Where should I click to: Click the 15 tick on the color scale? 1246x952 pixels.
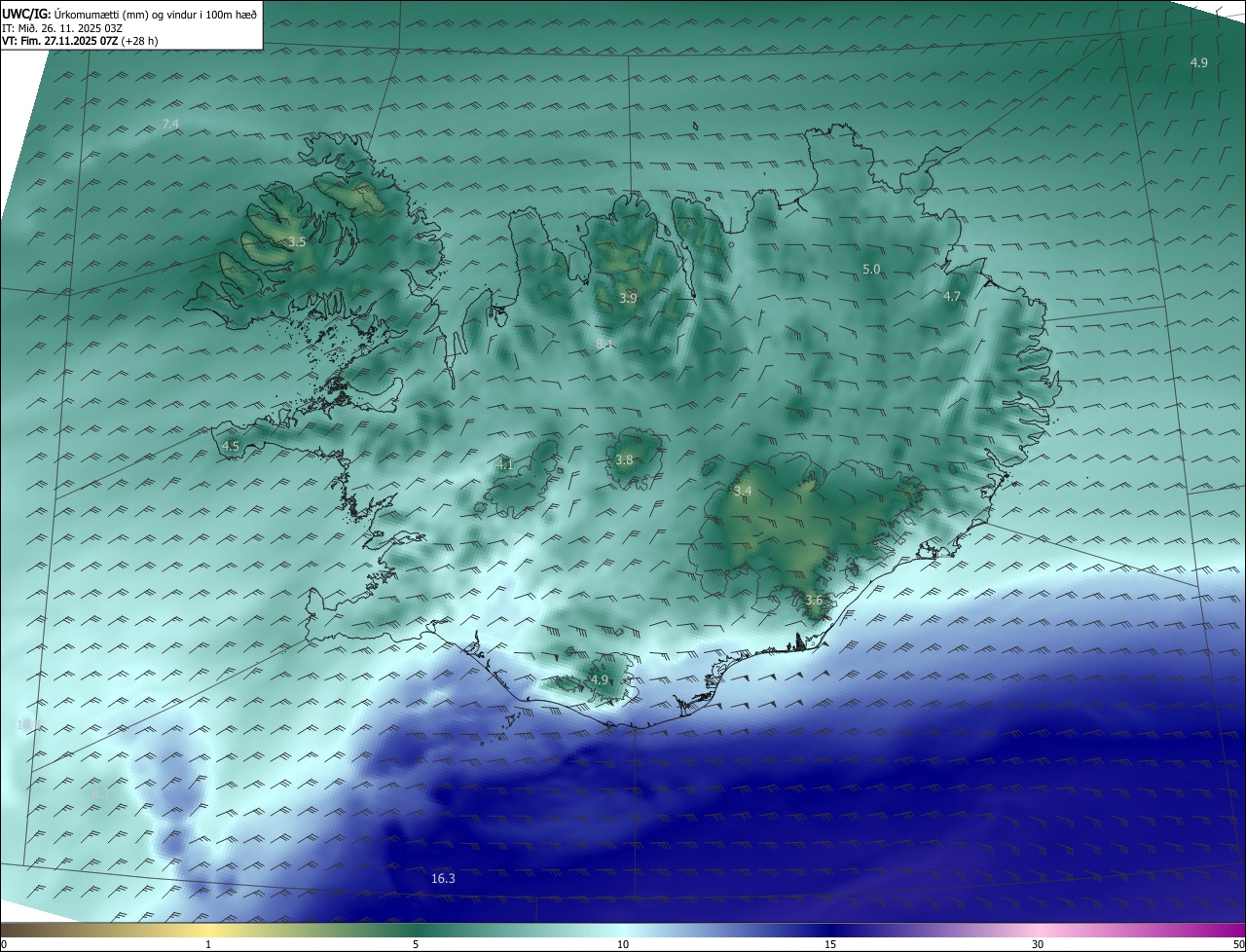(x=830, y=944)
